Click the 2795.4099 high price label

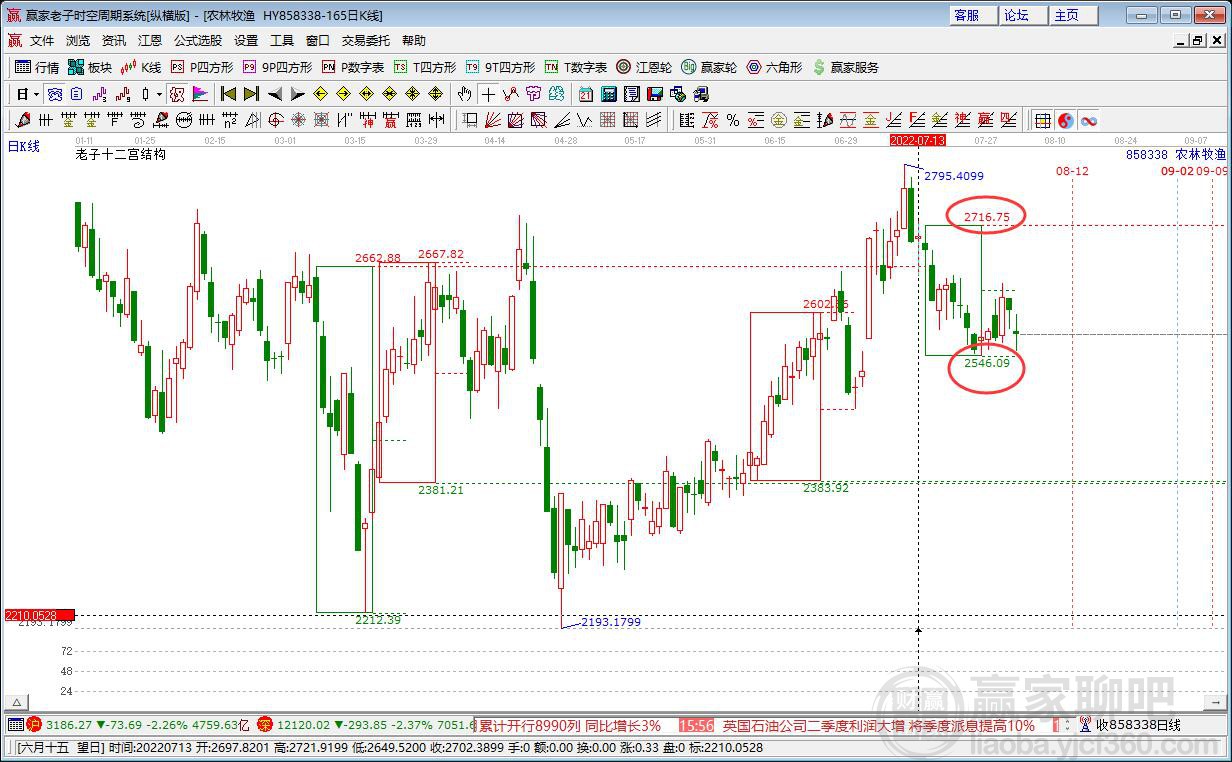pyautogui.click(x=954, y=176)
